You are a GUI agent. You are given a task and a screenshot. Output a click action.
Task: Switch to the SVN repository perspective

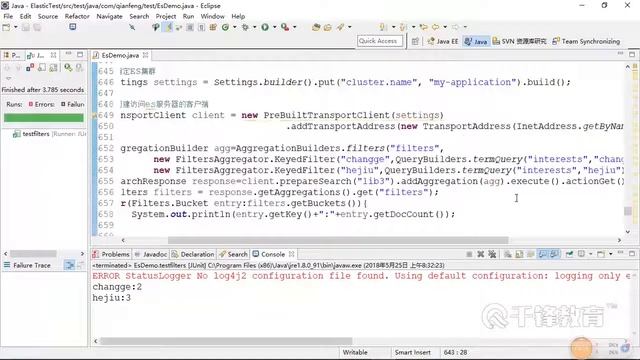(x=519, y=41)
